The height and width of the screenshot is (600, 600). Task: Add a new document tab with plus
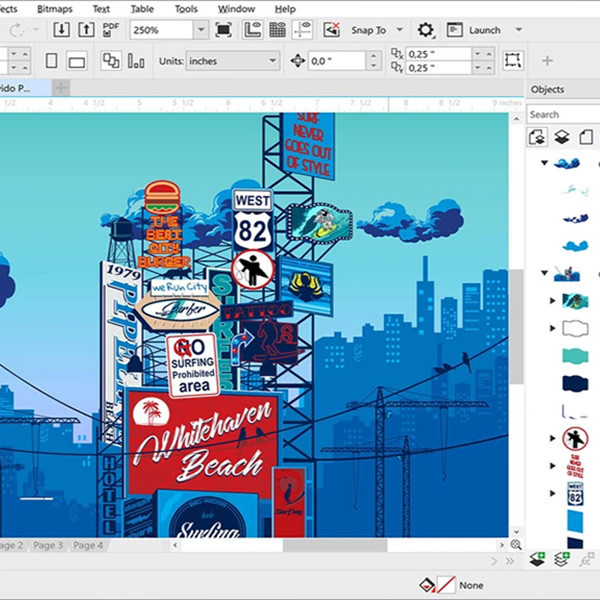coord(61,88)
